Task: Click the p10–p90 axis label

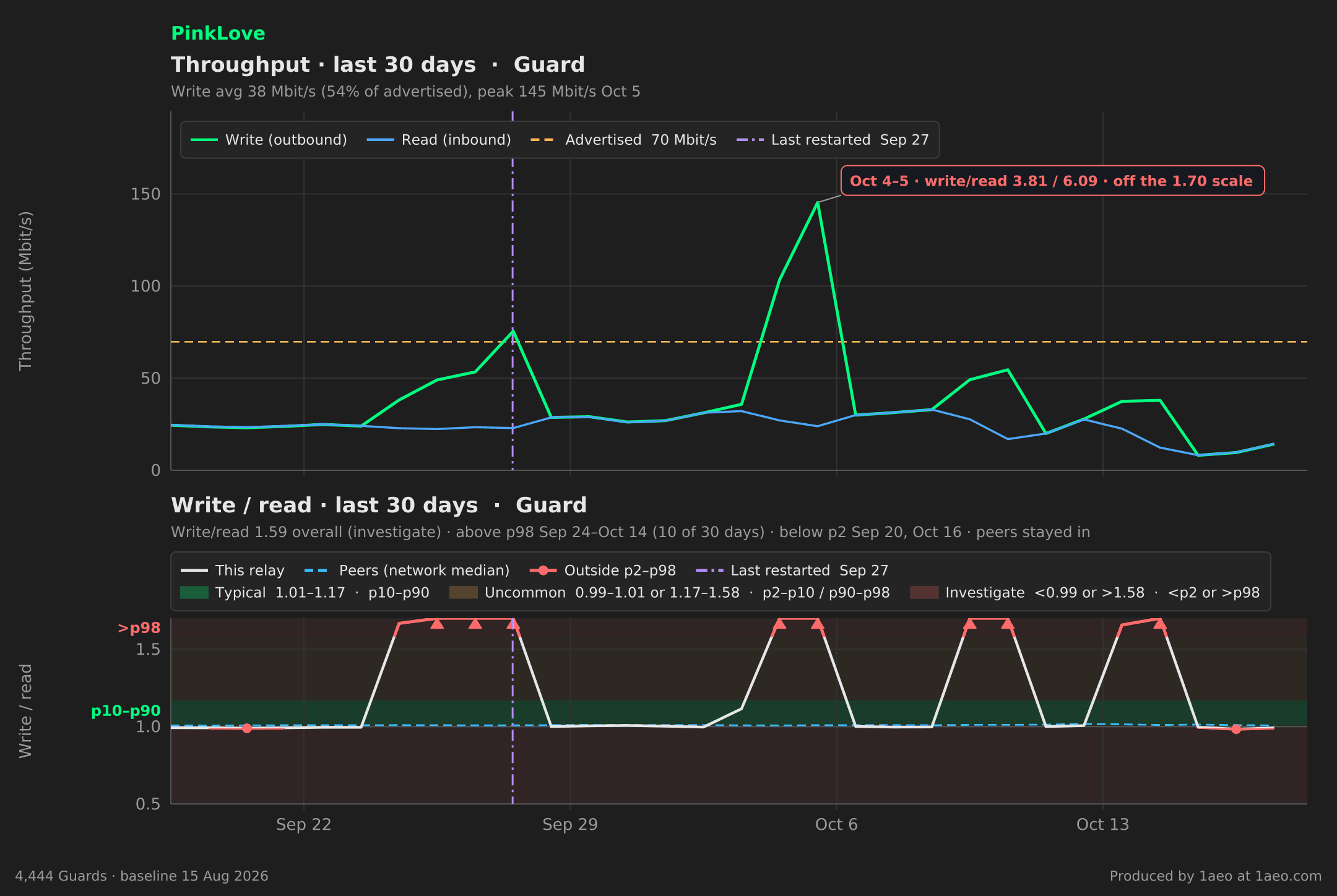Action: [x=126, y=711]
